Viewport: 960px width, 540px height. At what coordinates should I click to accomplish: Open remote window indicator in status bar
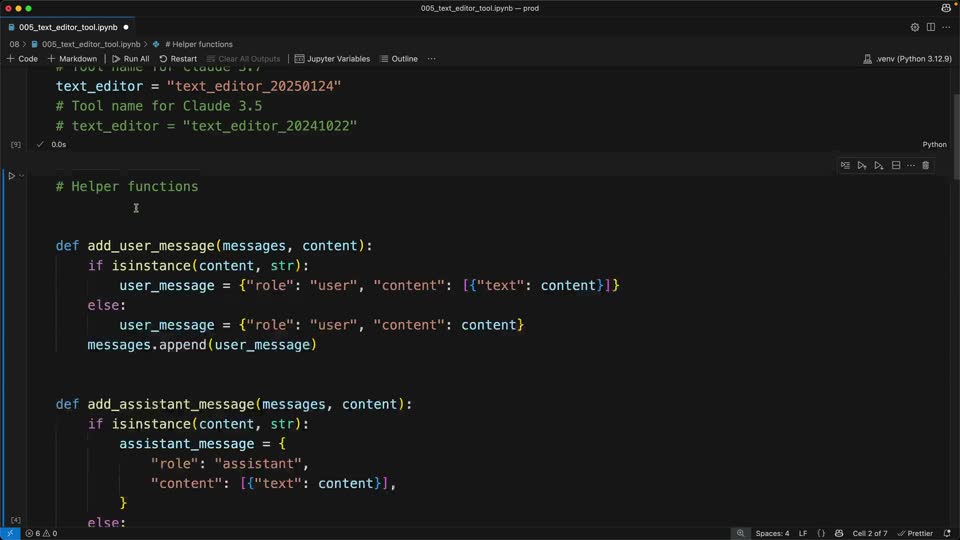coord(10,533)
